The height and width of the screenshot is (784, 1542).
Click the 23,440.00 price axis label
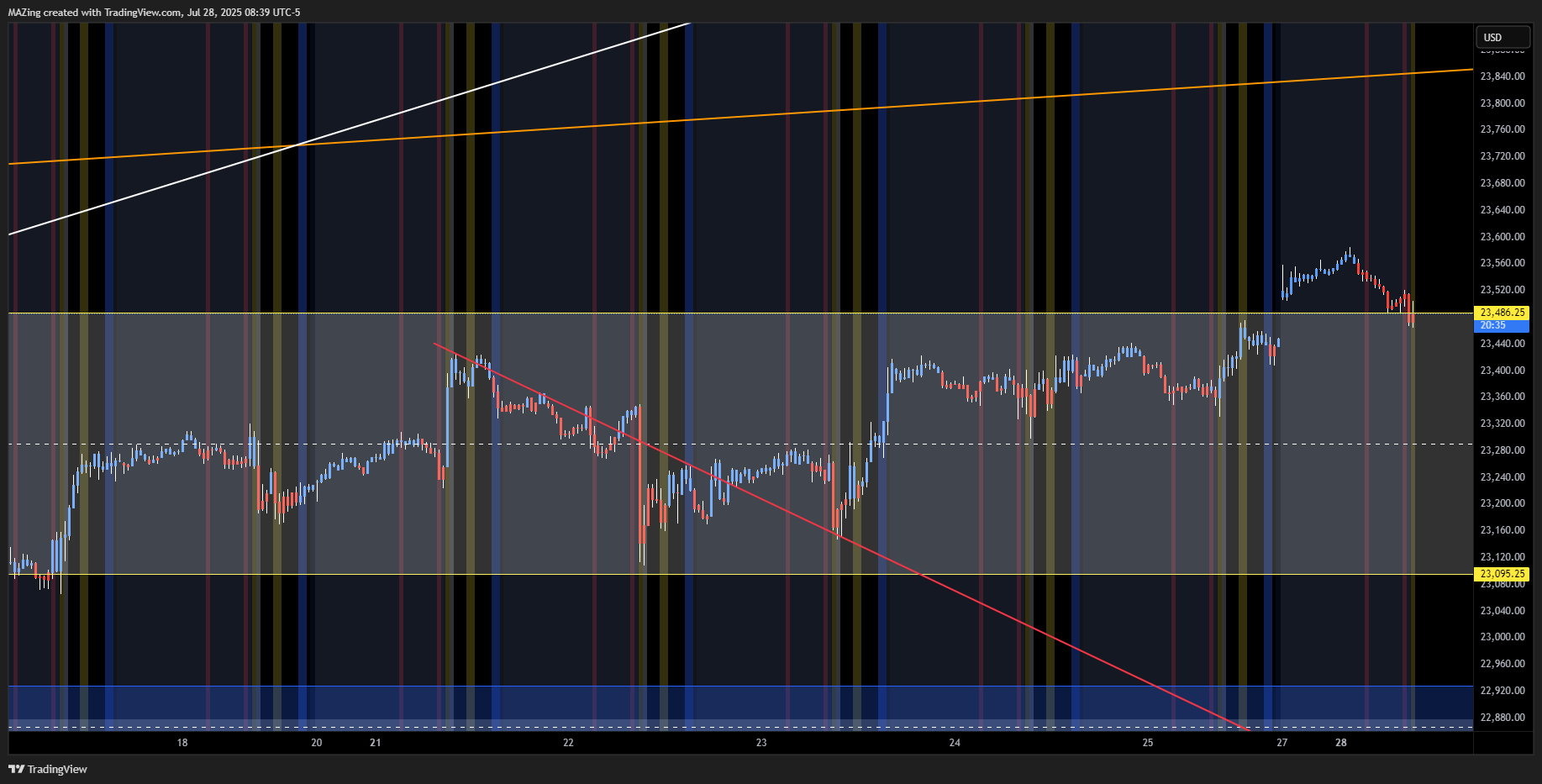pyautogui.click(x=1503, y=344)
